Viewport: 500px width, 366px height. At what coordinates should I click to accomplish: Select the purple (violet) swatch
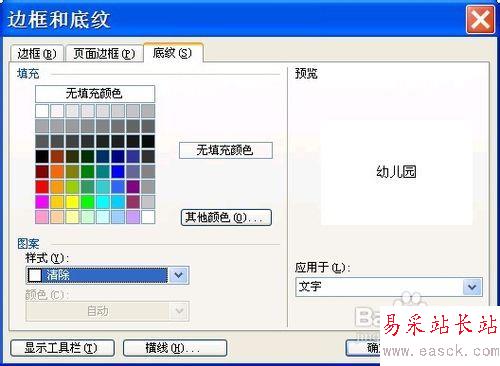133,187
